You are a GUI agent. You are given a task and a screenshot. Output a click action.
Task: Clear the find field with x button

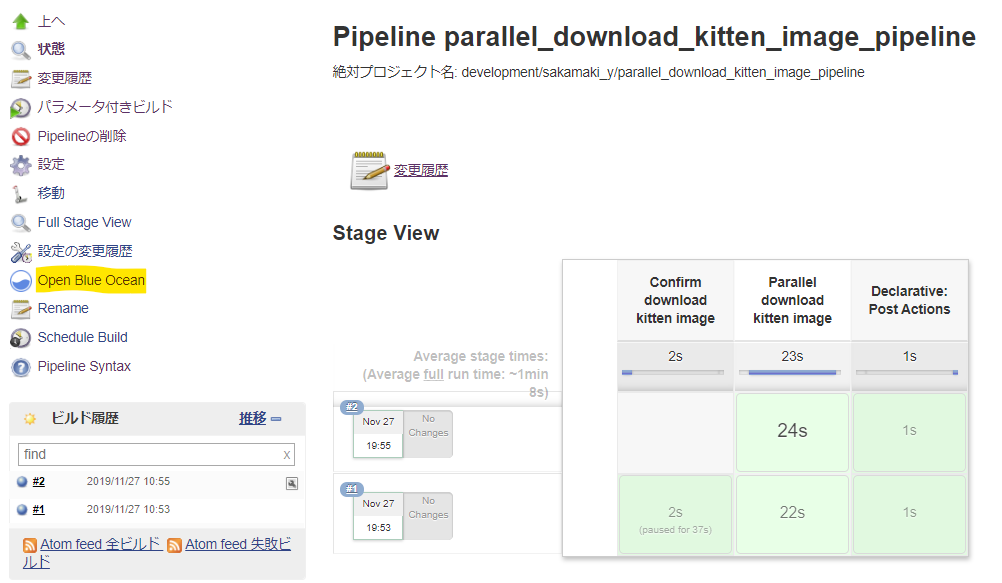coord(287,455)
